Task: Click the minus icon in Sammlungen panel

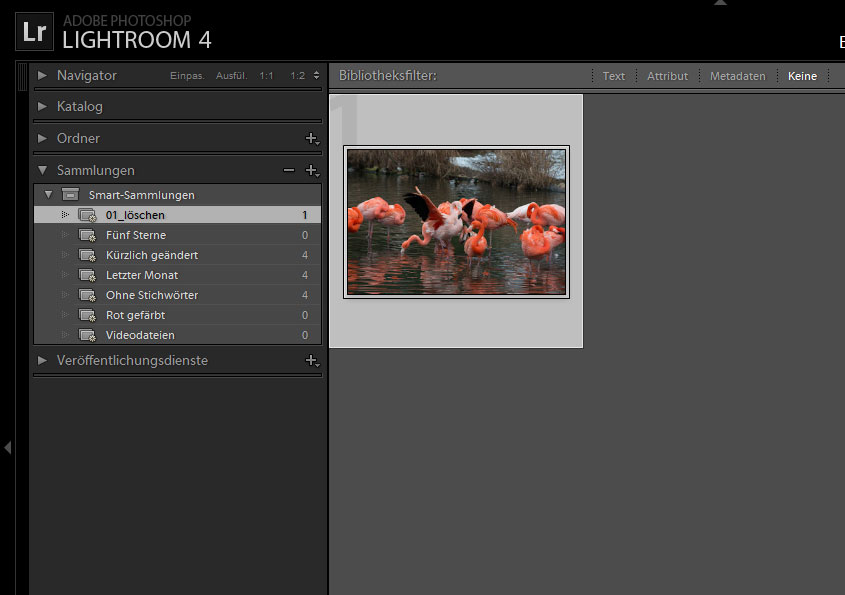Action: (x=289, y=171)
